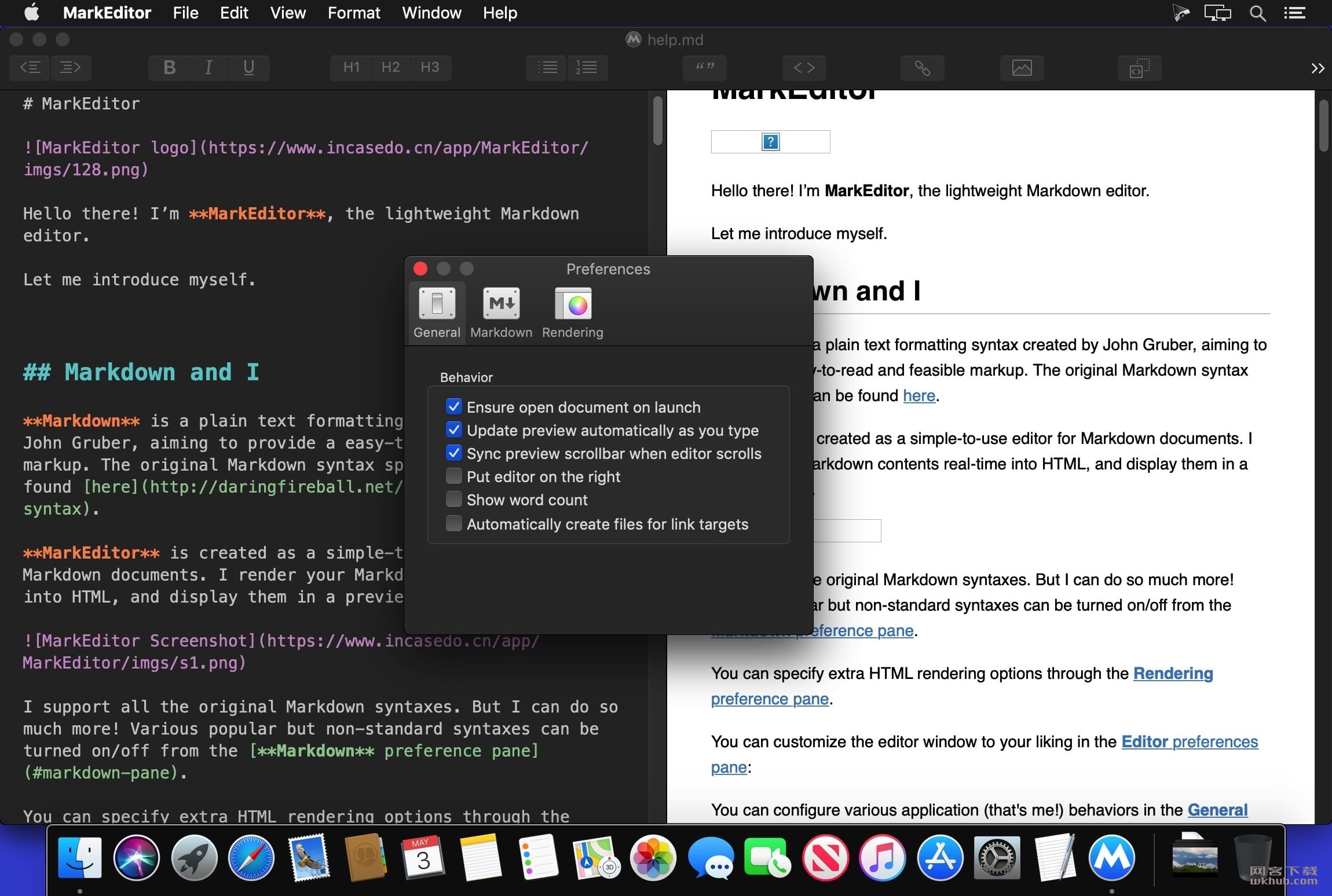Insert a blockquote with quote icon
The height and width of the screenshot is (896, 1332).
pos(705,68)
